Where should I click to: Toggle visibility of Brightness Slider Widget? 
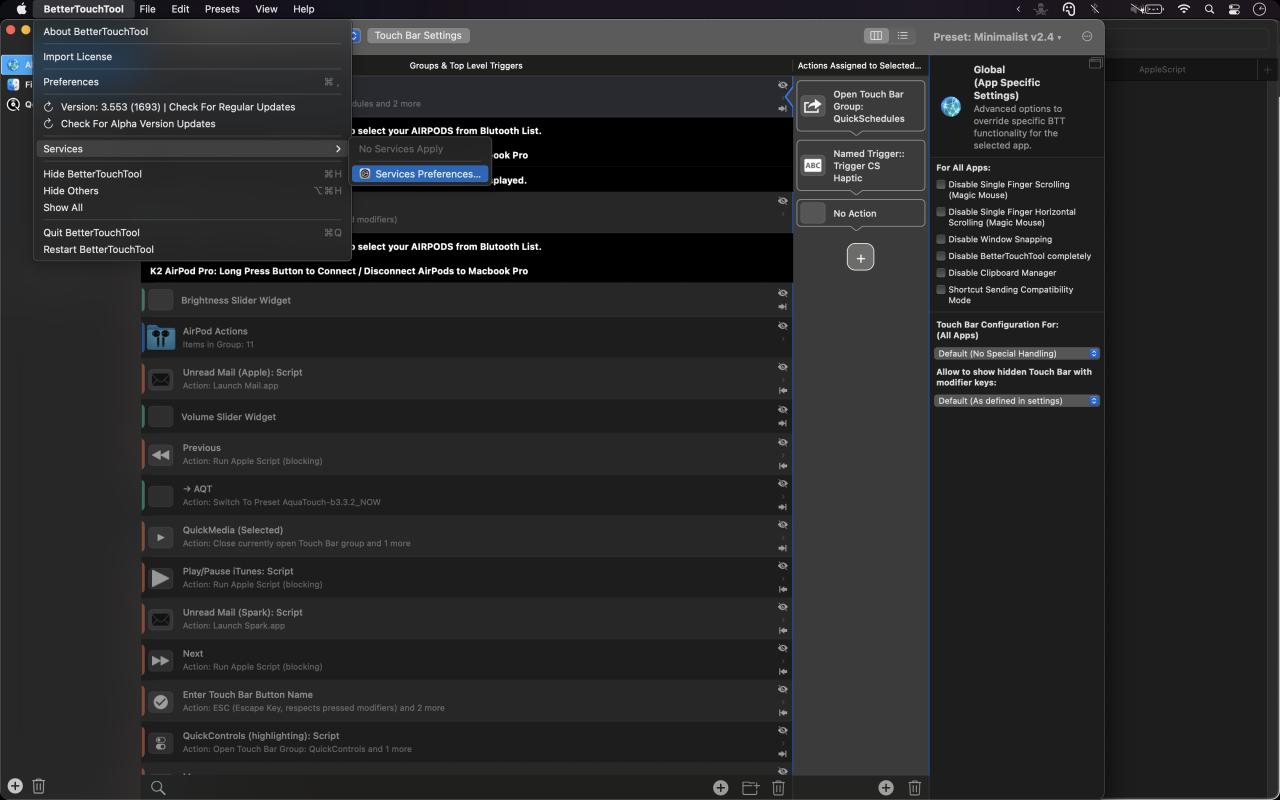click(783, 293)
